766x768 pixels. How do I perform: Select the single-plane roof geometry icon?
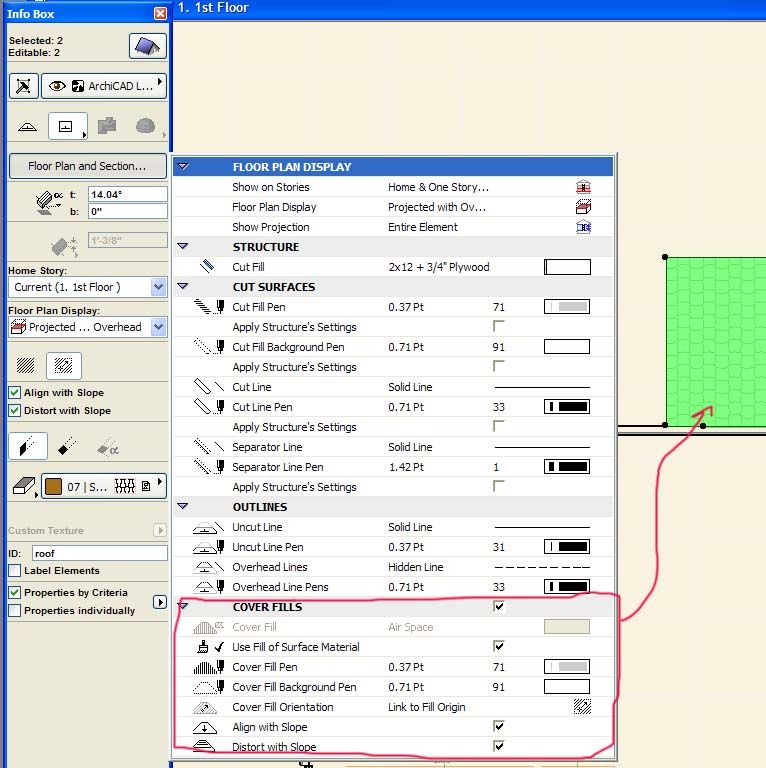tap(27, 126)
